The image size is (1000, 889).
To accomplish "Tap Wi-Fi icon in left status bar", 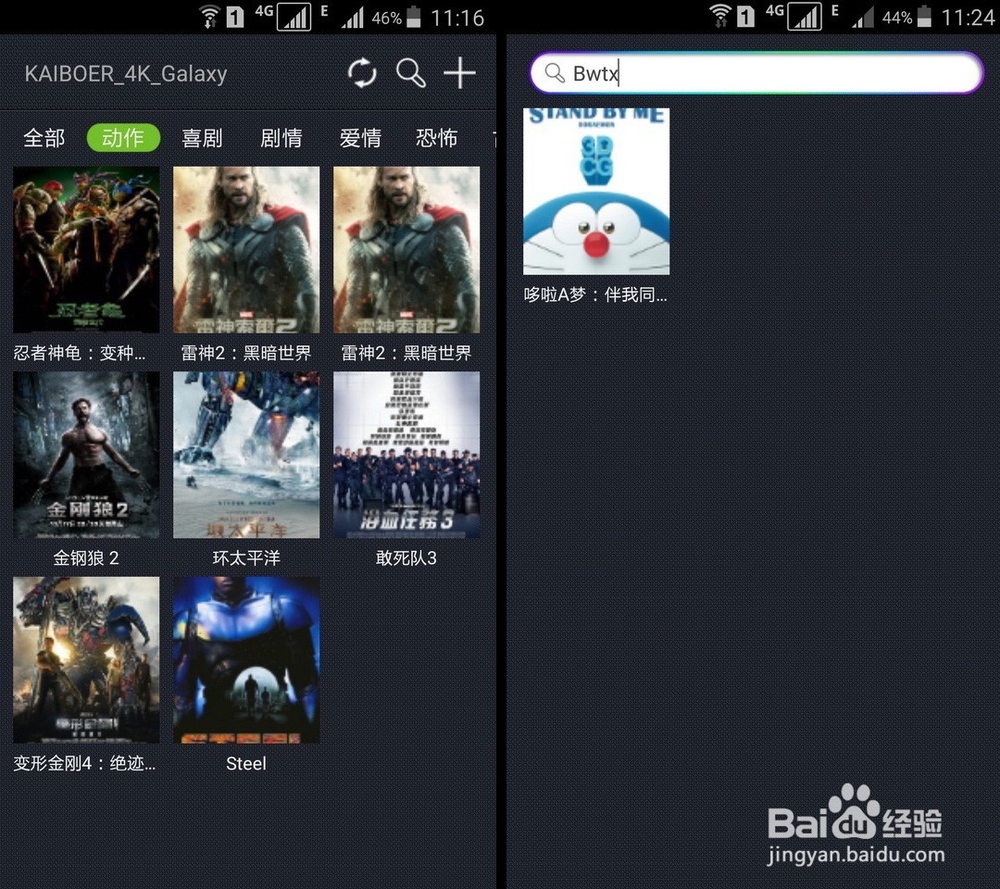I will (x=209, y=17).
